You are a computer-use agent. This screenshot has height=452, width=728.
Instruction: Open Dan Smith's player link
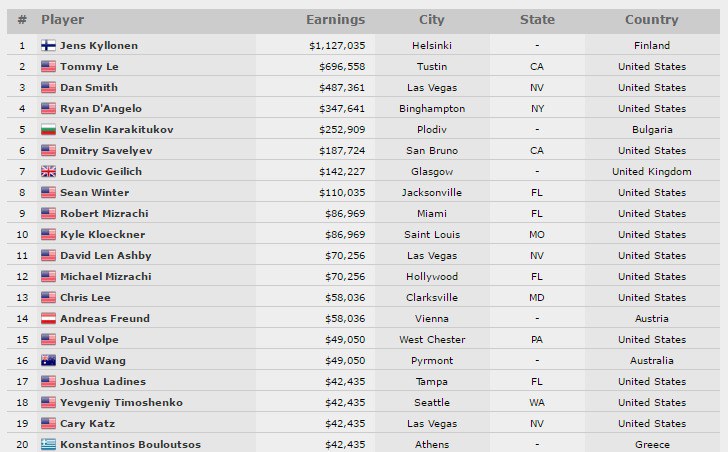tap(88, 88)
